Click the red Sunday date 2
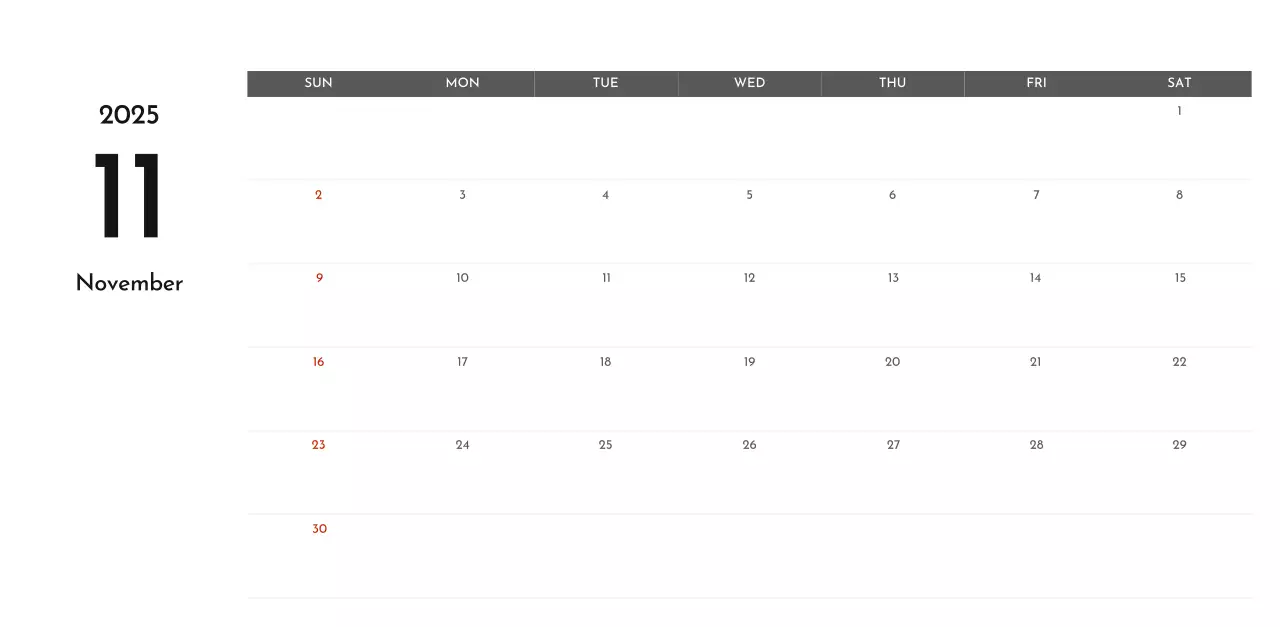 318,195
